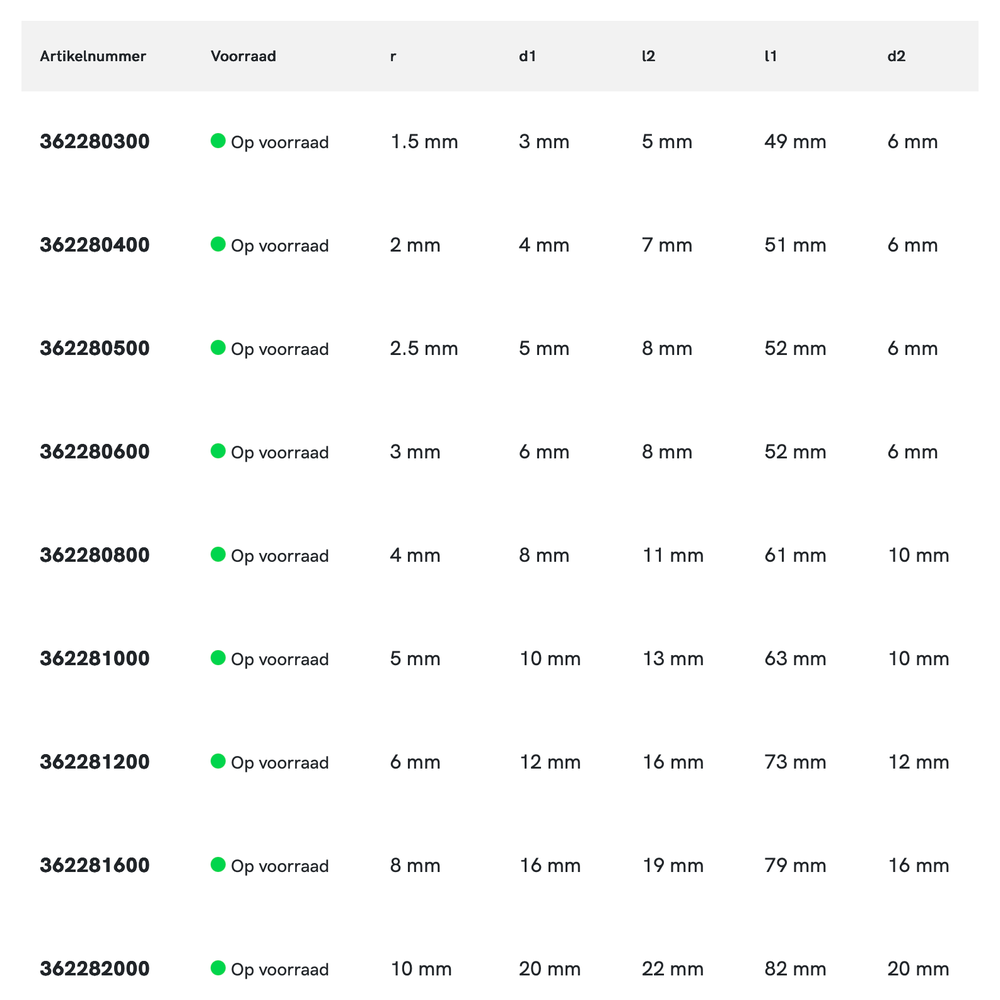This screenshot has width=1000, height=1000.
Task: Click the Voorraad column header
Action: coord(243,56)
